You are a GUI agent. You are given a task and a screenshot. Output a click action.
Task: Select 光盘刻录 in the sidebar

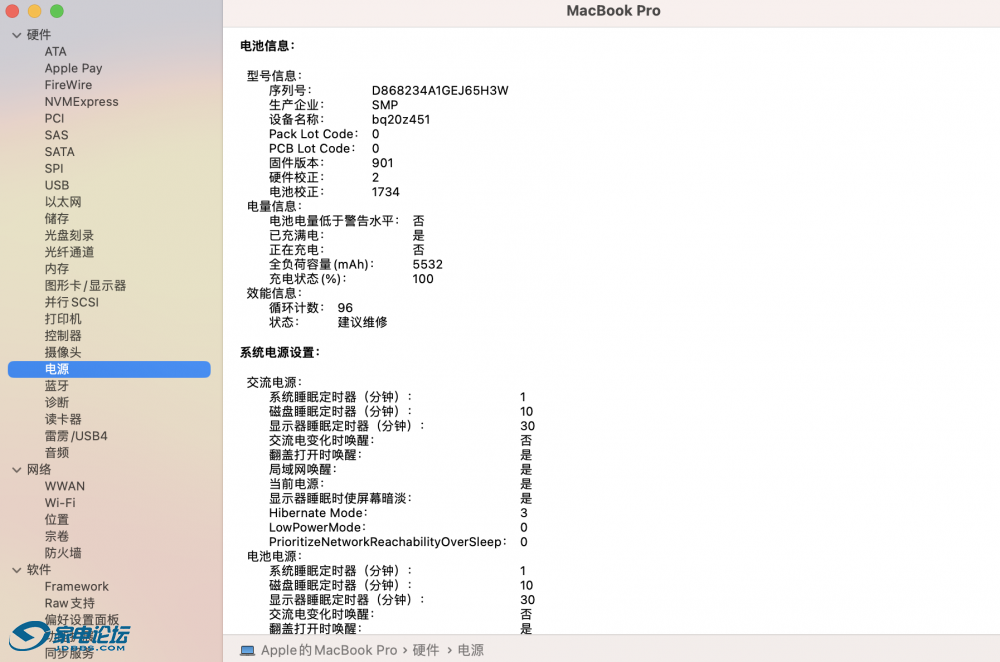pyautogui.click(x=70, y=235)
